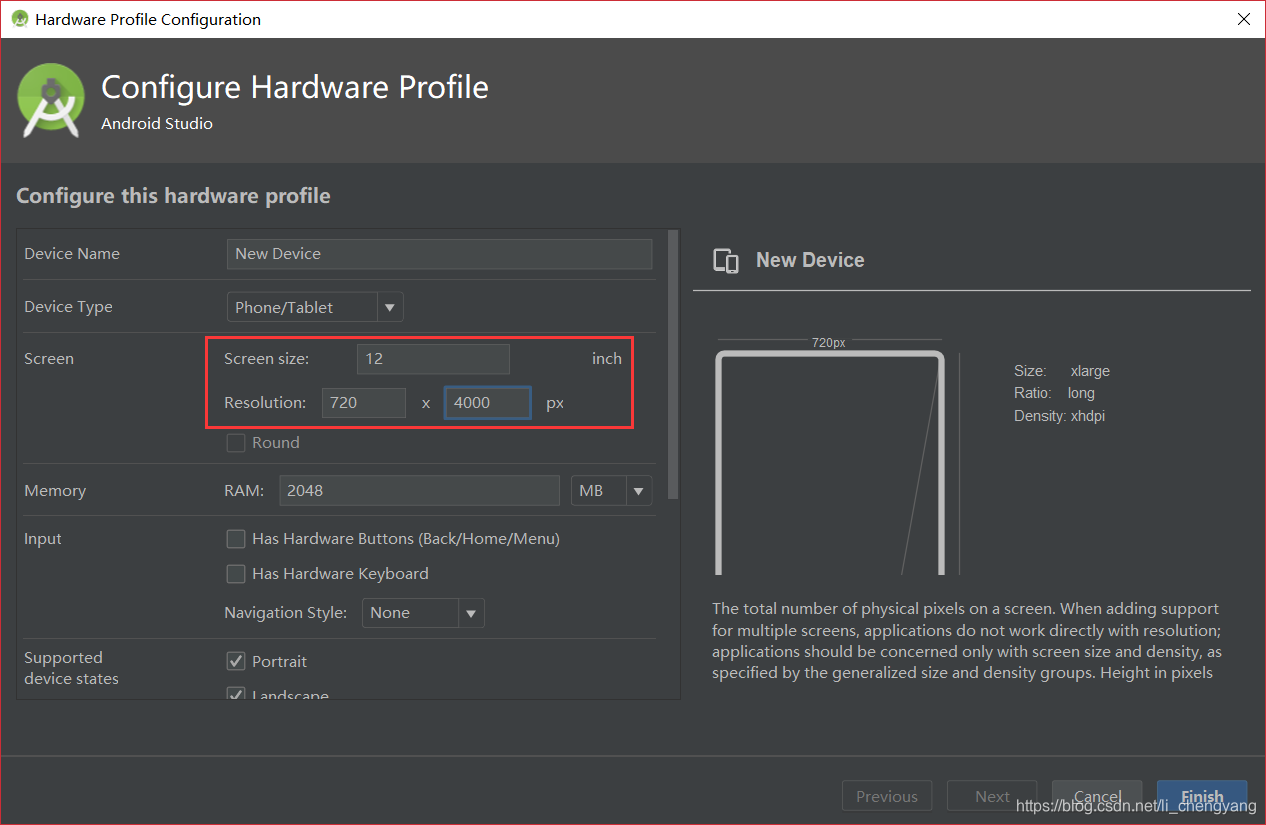
Task: Click the Supported device states label
Action: pos(71,668)
